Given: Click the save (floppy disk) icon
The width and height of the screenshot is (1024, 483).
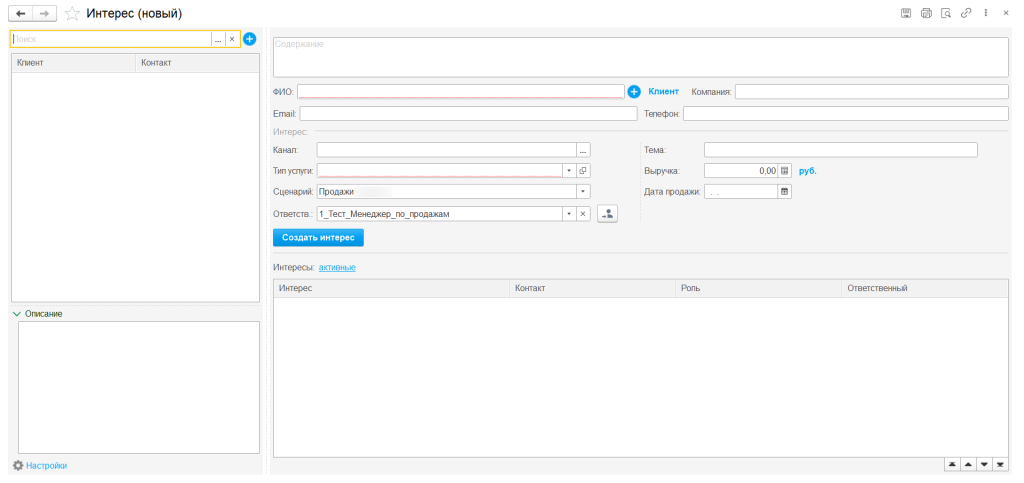Looking at the screenshot, I should pyautogui.click(x=906, y=13).
